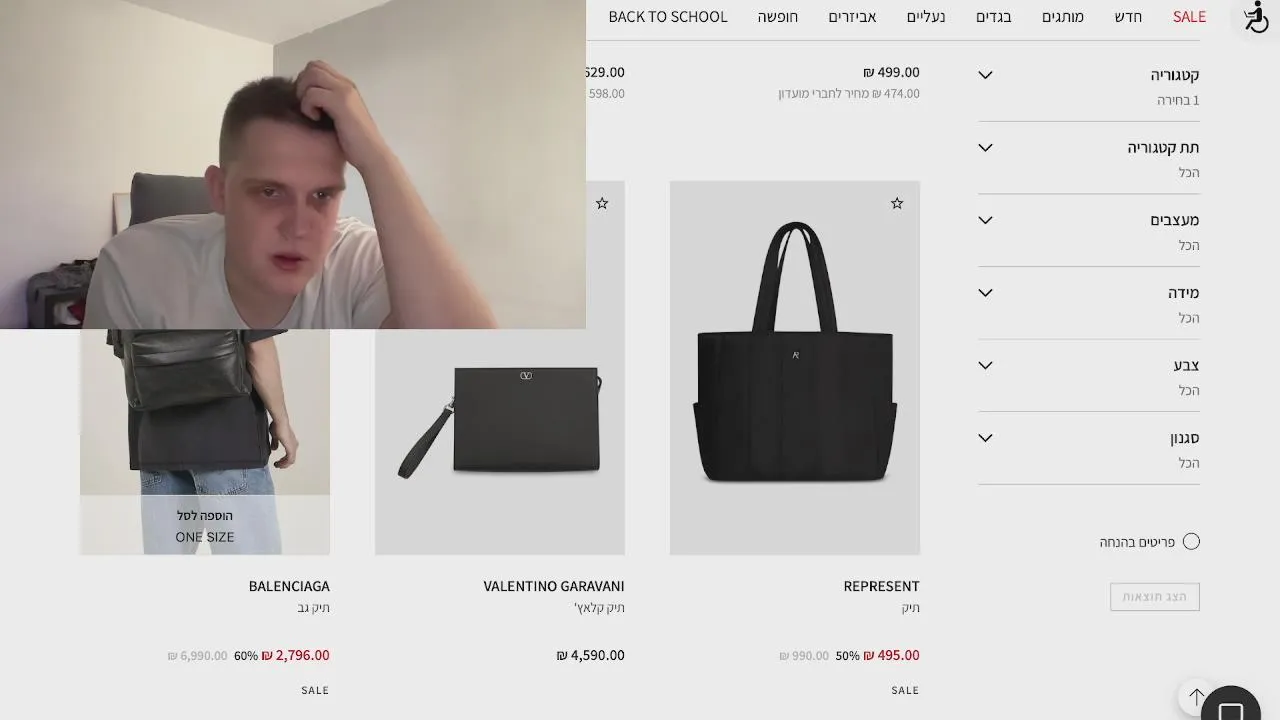Open the chat widget icon
1280x720 pixels.
tap(1231, 704)
